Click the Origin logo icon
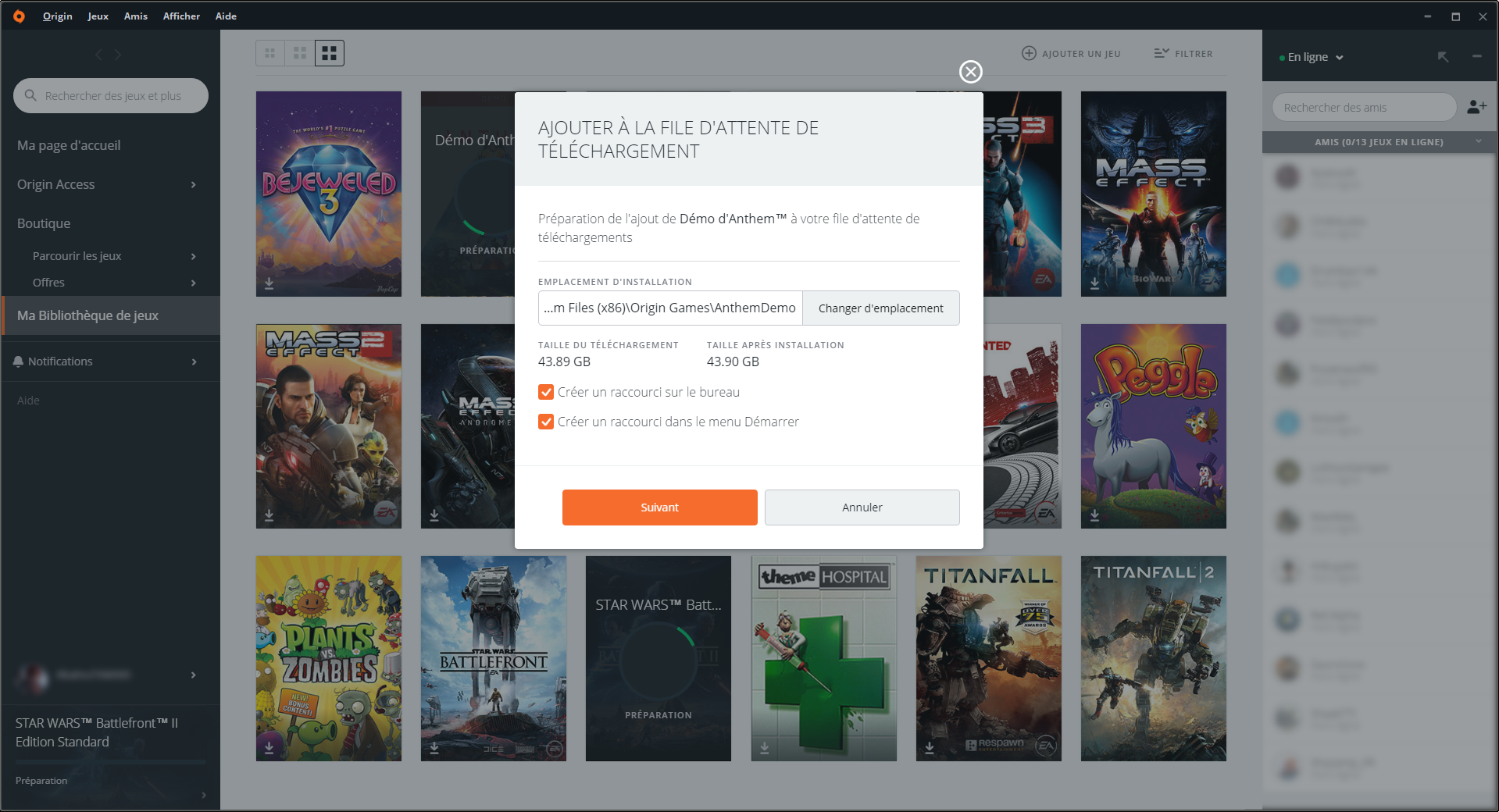Viewport: 1499px width, 812px height. [19, 16]
